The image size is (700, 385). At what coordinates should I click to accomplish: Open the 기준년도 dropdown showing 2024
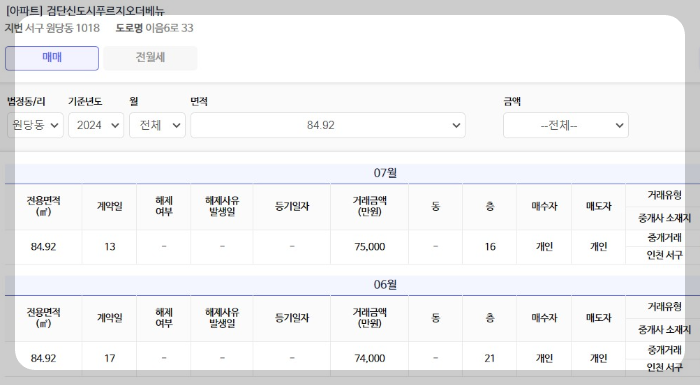[x=96, y=125]
